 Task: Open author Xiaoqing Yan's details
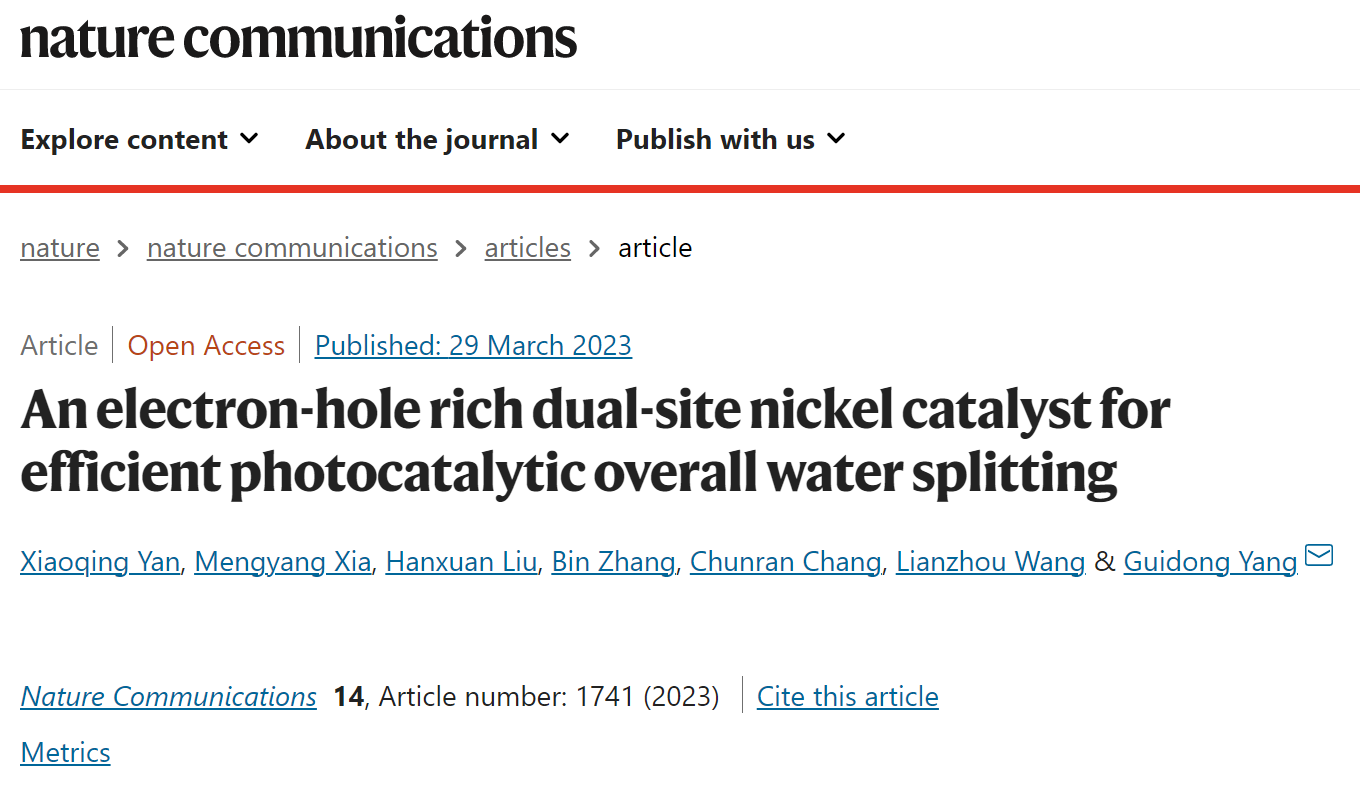(100, 562)
